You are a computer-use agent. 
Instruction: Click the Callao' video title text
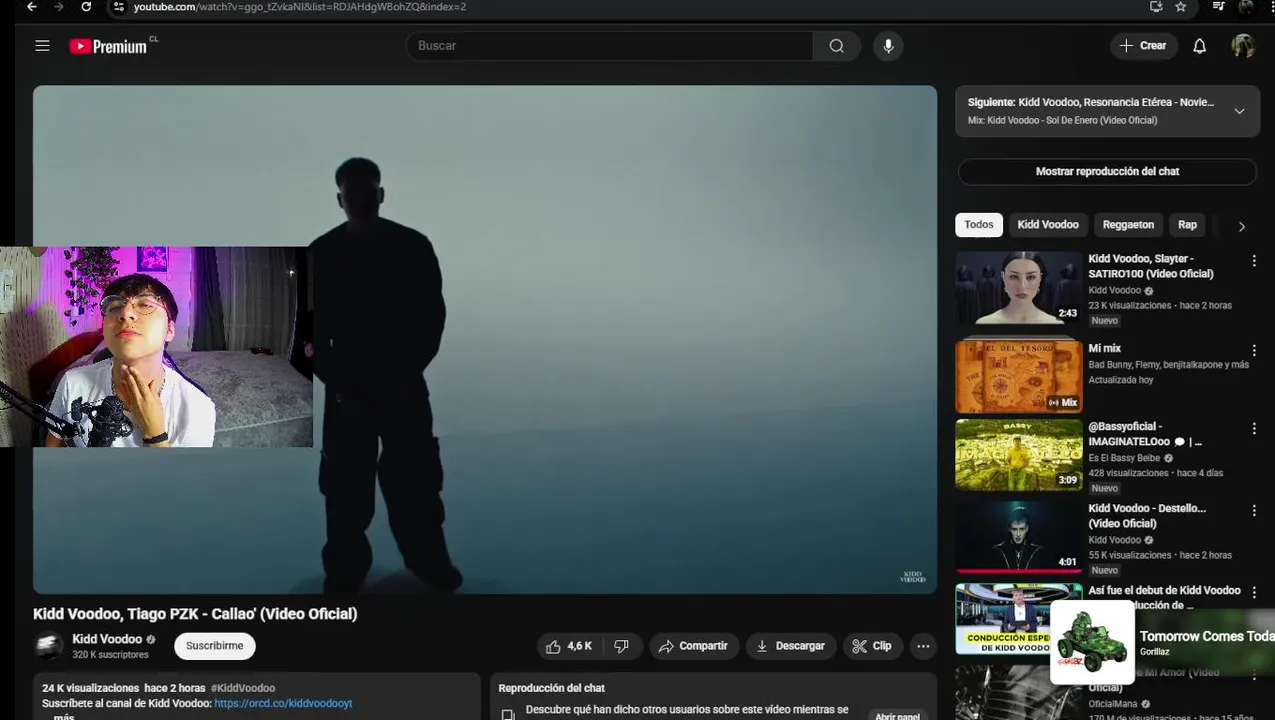point(195,614)
